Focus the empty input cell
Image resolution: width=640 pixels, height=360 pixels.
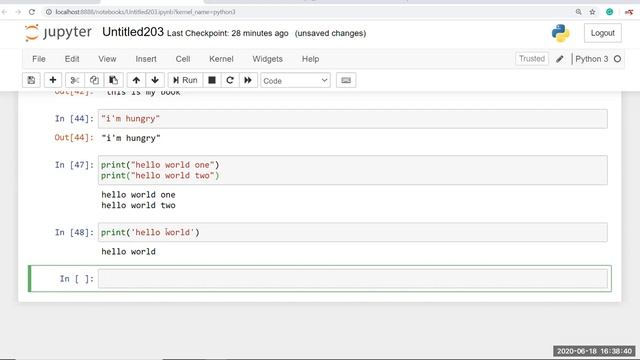point(353,279)
